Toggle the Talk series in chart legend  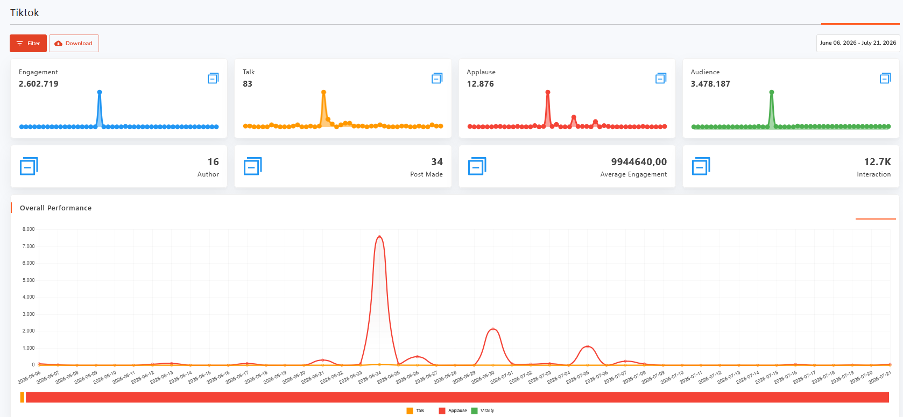(415, 411)
